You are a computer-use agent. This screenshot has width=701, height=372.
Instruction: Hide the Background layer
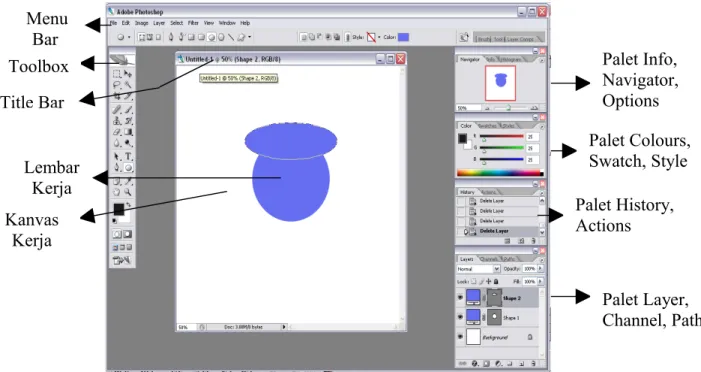(460, 337)
